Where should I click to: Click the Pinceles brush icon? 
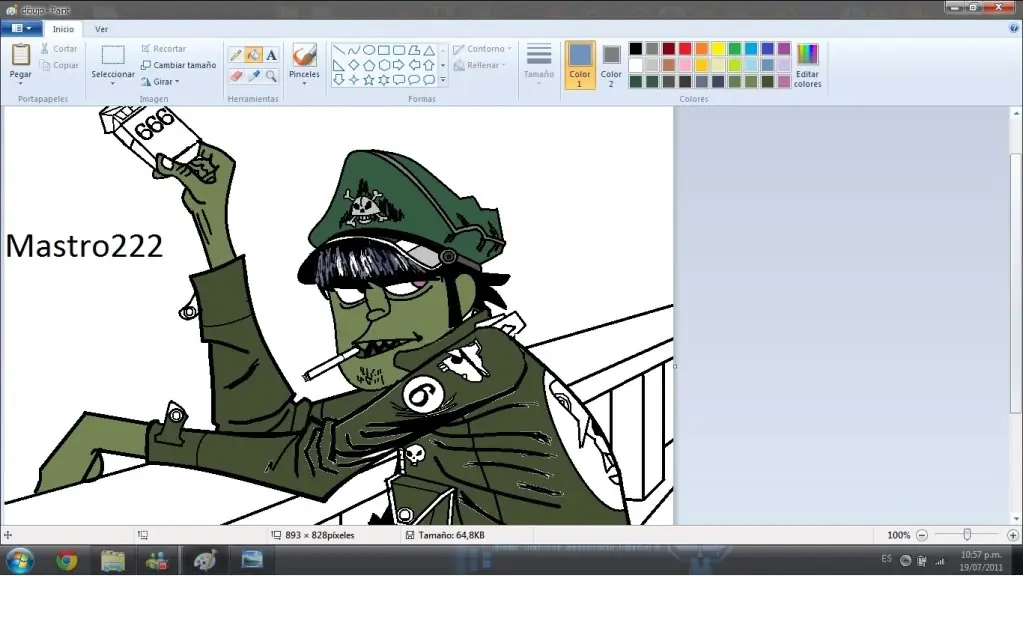pos(304,55)
